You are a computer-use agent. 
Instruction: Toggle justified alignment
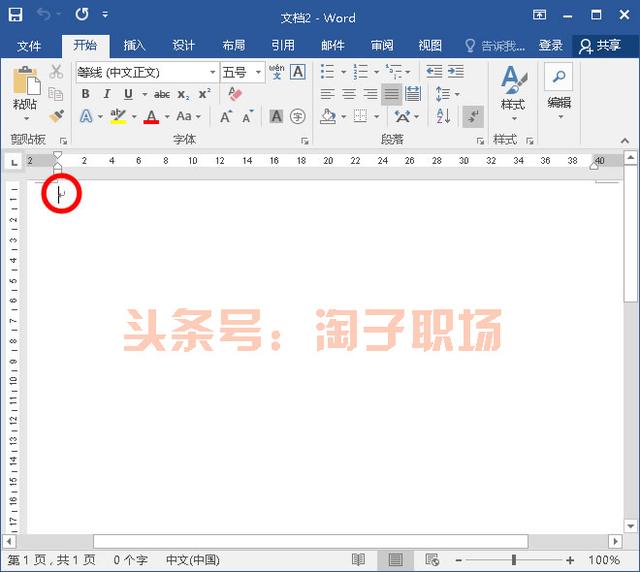391,94
